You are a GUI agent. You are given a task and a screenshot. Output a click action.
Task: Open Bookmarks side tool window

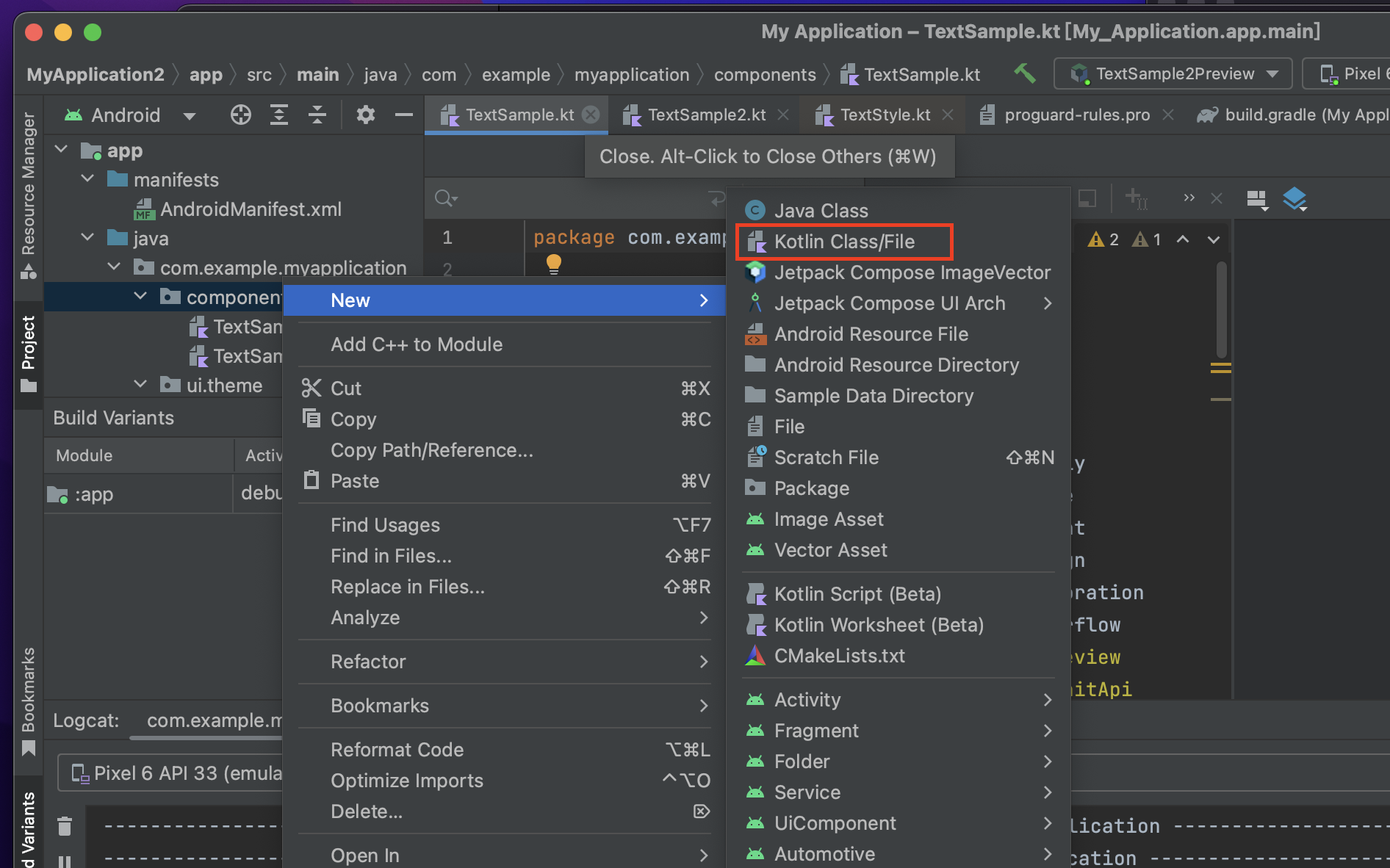29,701
